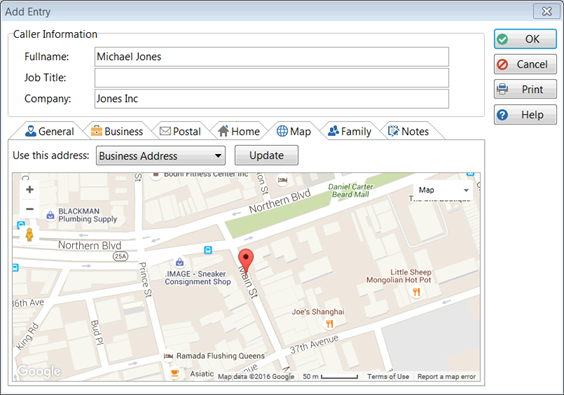This screenshot has height=395, width=564.
Task: Click the blue question mark icon
Action: (502, 115)
